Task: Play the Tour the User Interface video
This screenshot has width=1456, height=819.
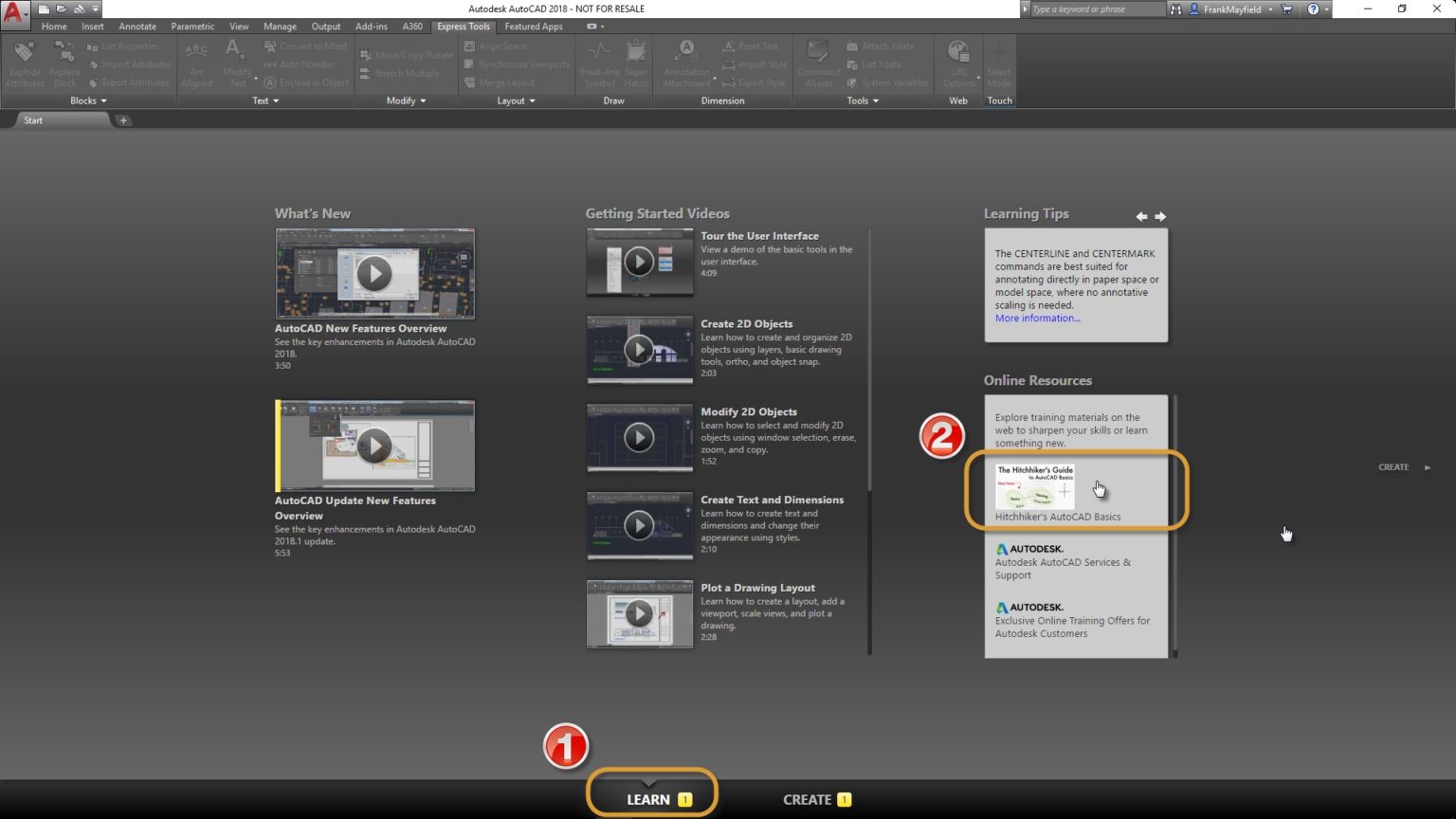Action: pos(639,262)
